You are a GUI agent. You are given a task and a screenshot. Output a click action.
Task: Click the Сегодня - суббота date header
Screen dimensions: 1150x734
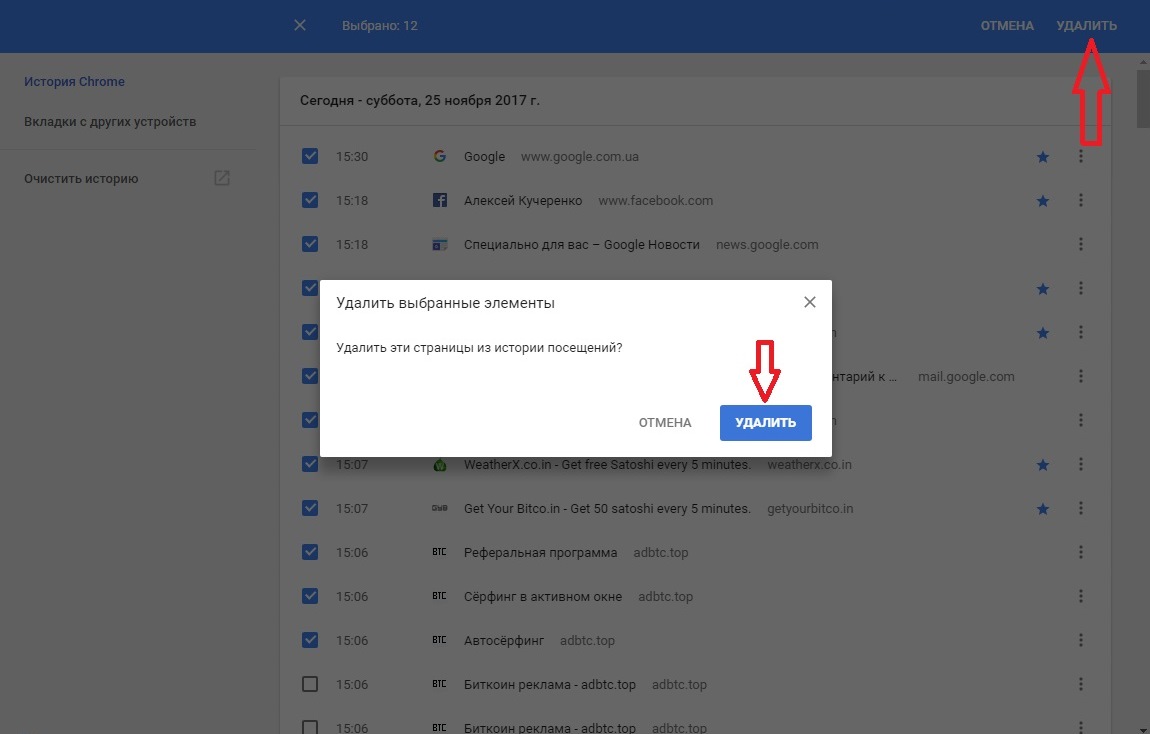click(420, 100)
